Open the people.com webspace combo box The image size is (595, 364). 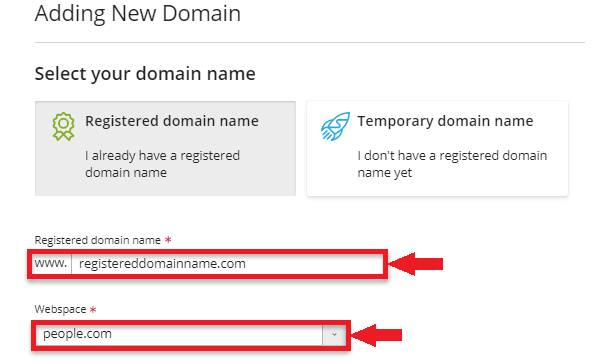click(191, 335)
